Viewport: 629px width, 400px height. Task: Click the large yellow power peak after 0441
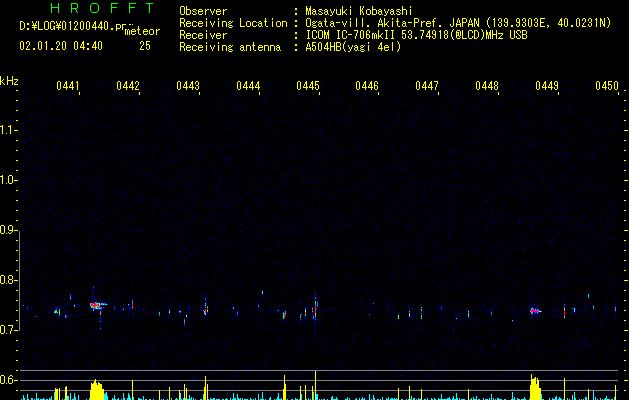tap(97, 390)
